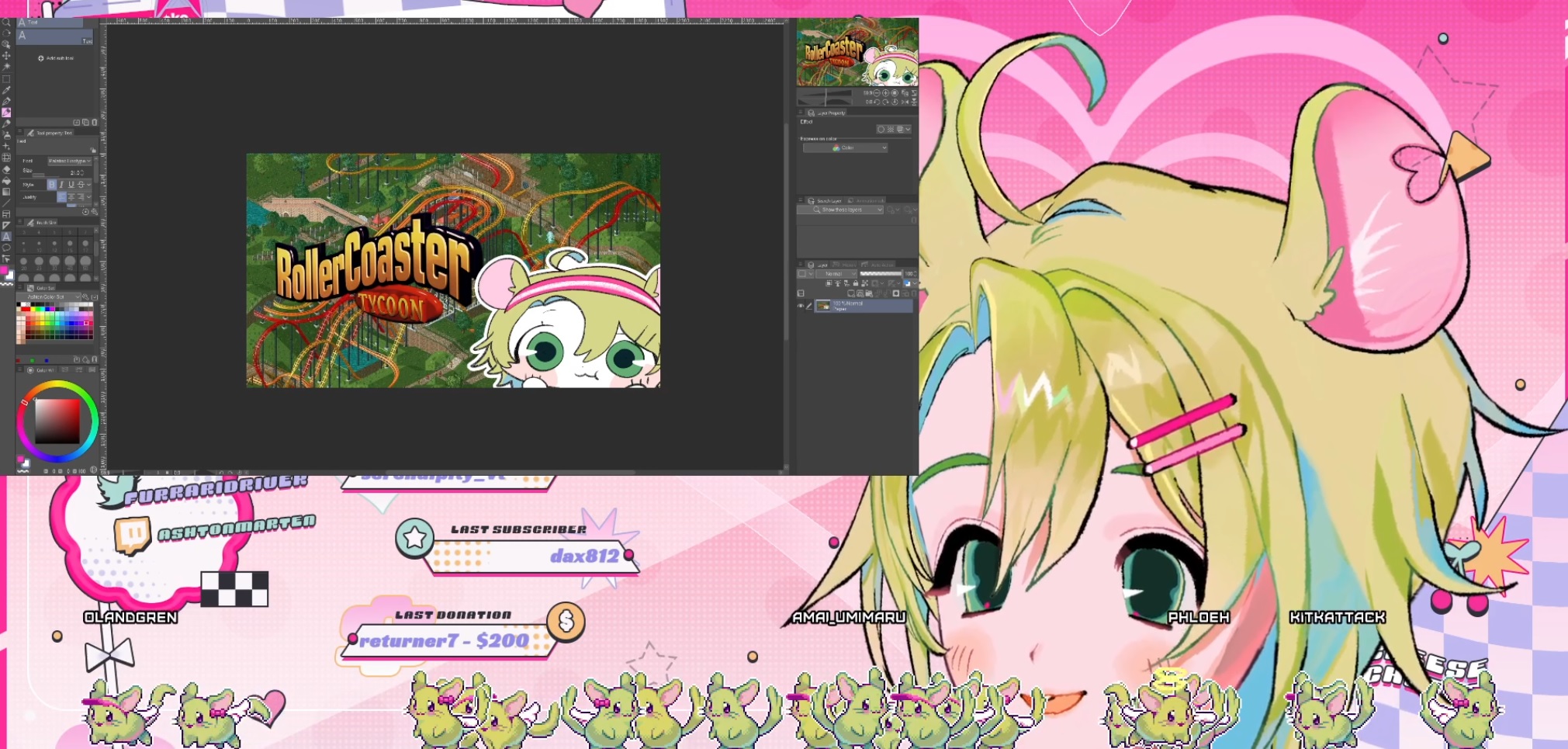Select the Text sub tool entry

tap(54, 37)
